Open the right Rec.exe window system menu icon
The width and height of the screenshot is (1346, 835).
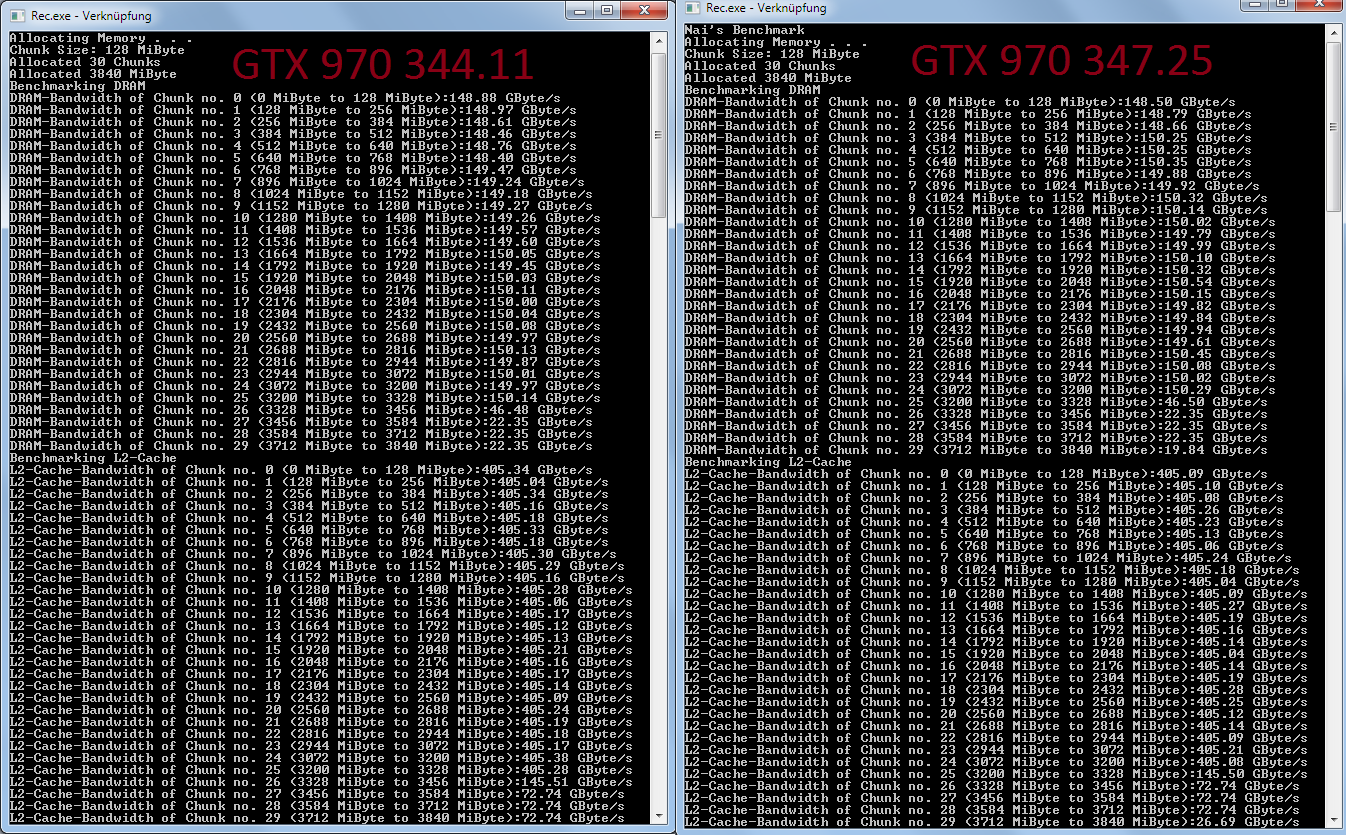coord(690,7)
